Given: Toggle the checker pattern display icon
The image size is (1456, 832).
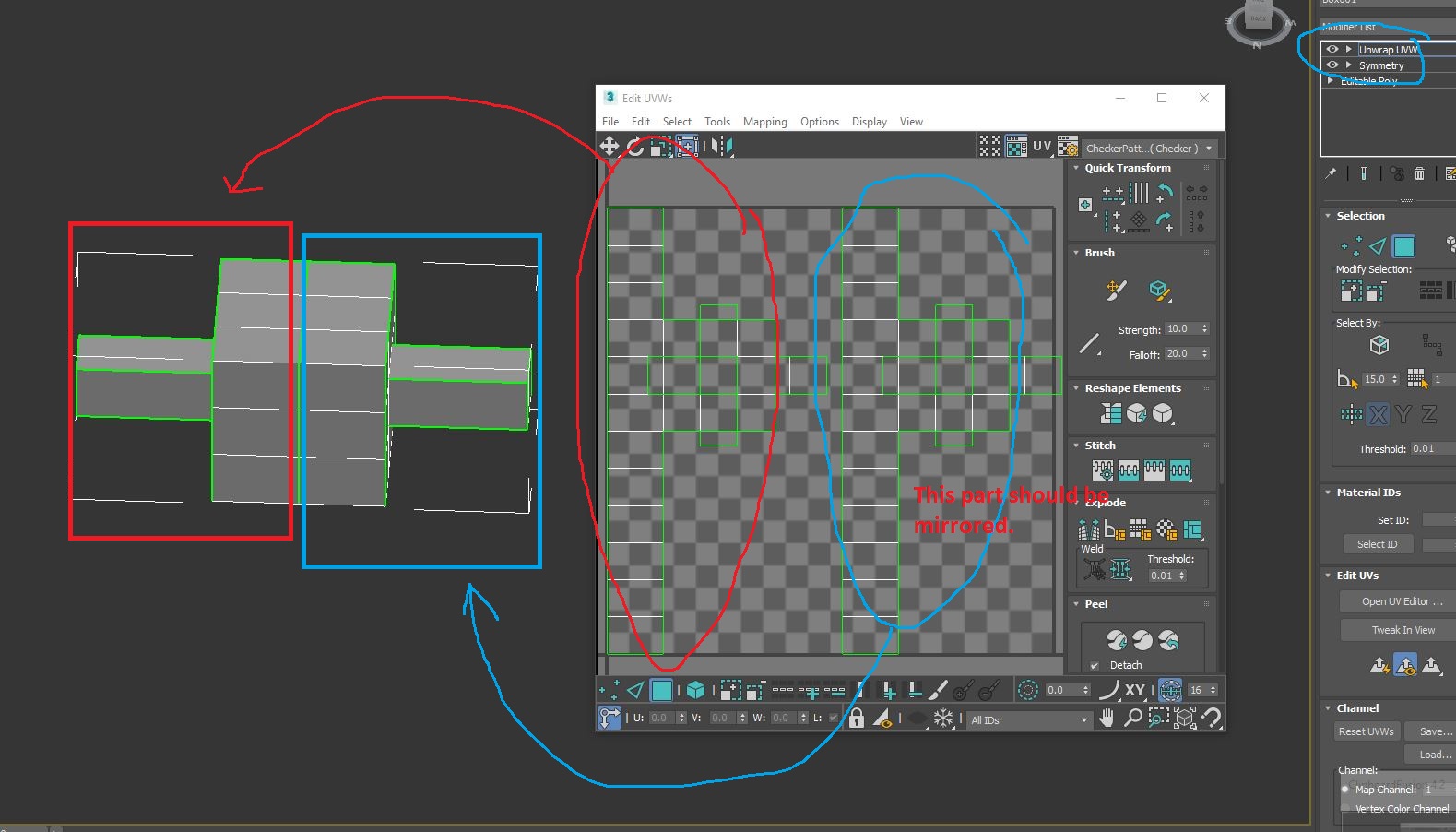Looking at the screenshot, I should (x=1016, y=147).
